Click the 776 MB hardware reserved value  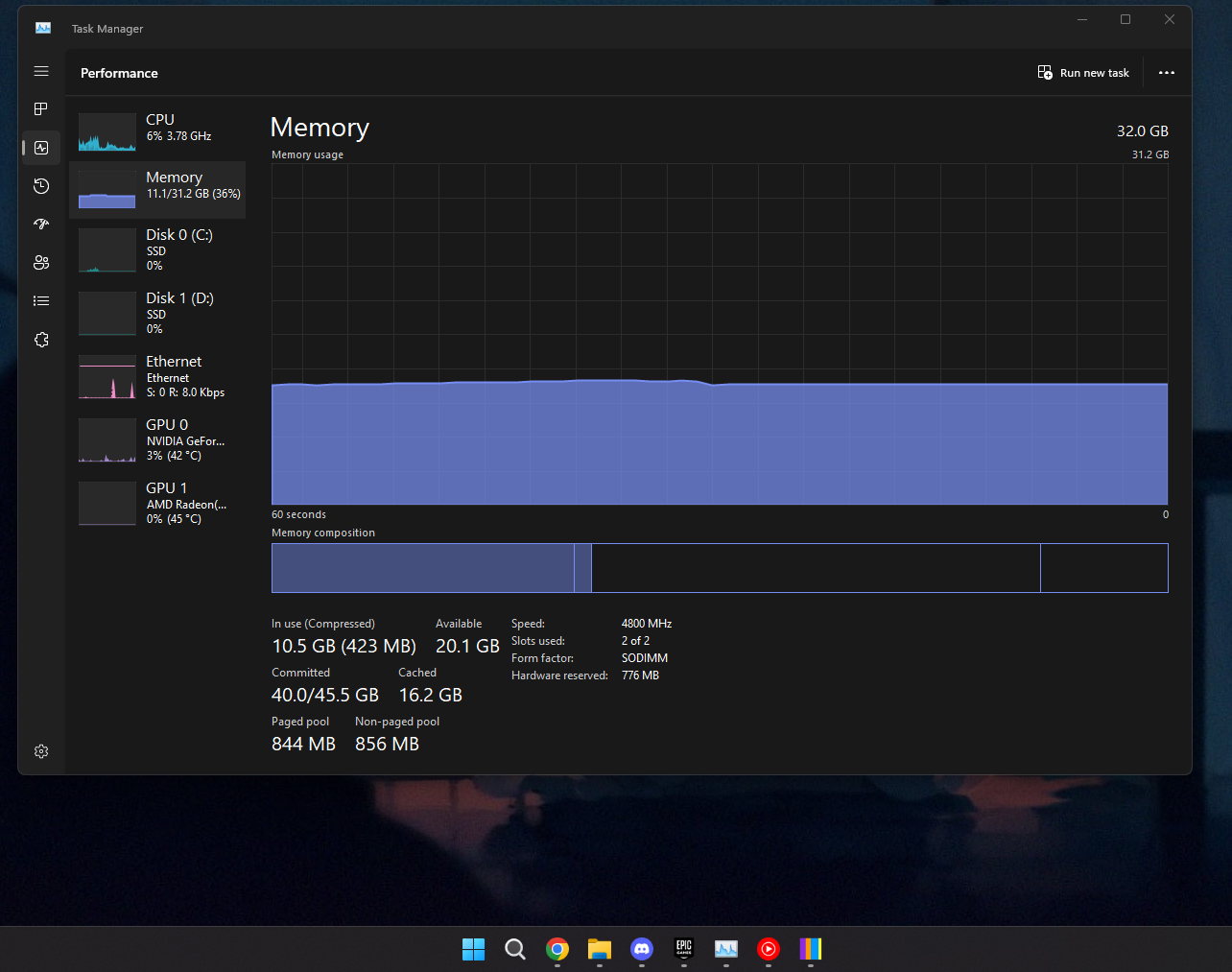(x=640, y=676)
